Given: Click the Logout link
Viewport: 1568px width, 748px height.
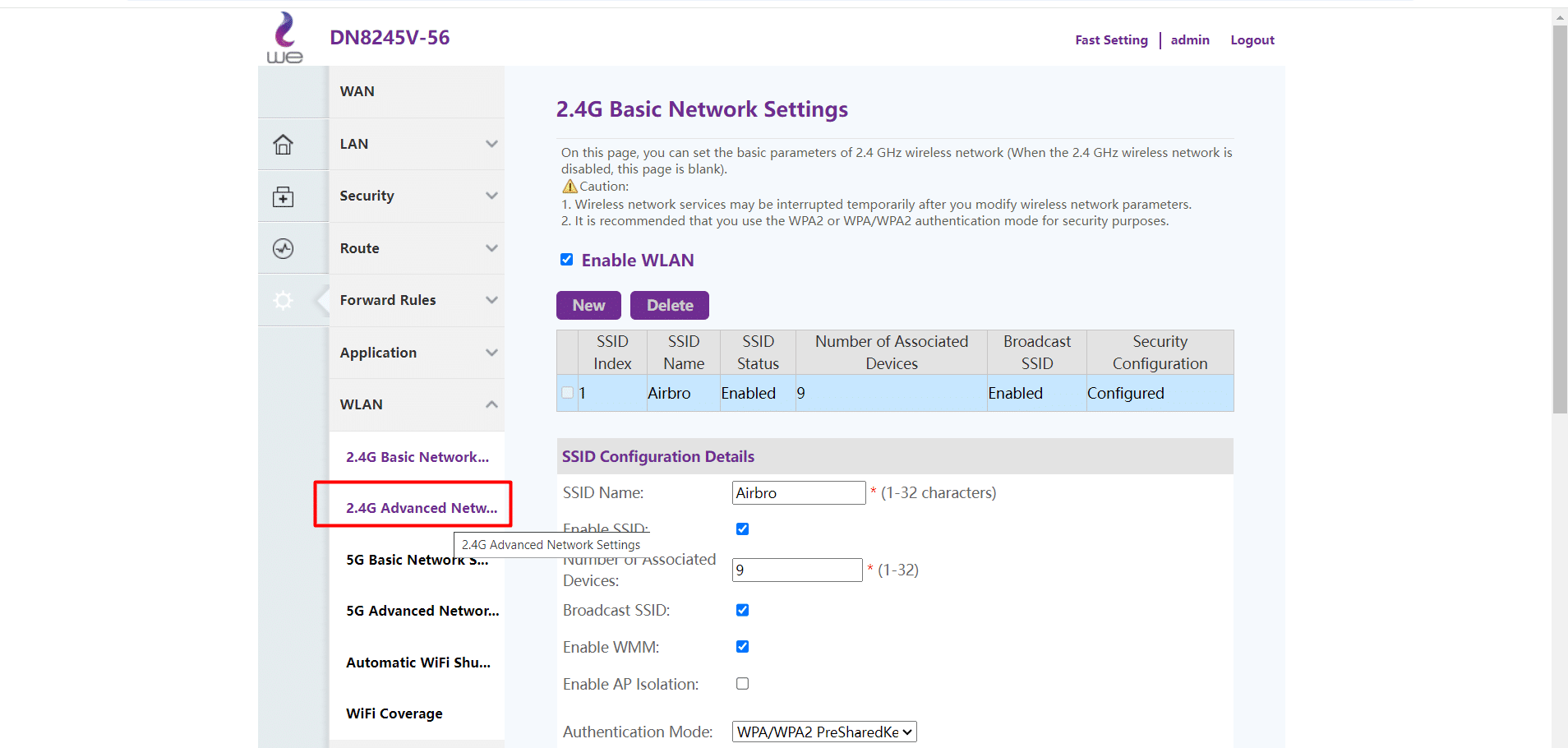Looking at the screenshot, I should (1252, 39).
